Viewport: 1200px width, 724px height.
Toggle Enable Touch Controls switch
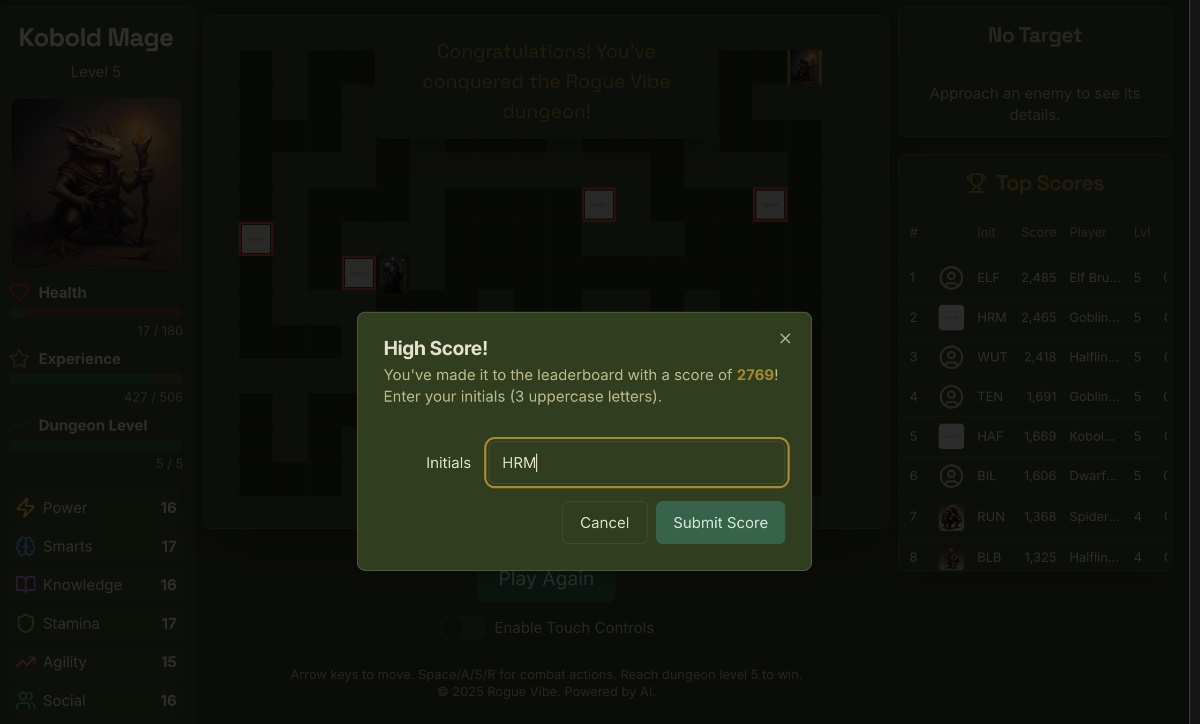462,628
